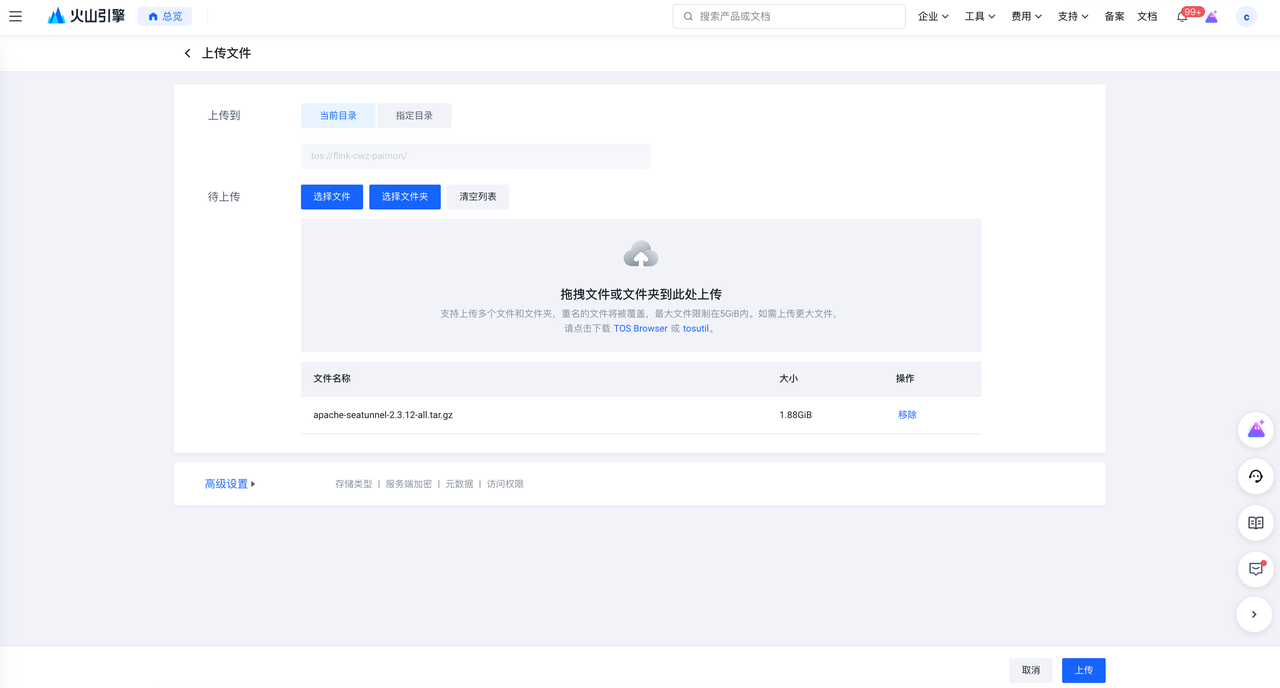This screenshot has height=688, width=1280.
Task: Open the 备案 menu item
Action: [1114, 16]
